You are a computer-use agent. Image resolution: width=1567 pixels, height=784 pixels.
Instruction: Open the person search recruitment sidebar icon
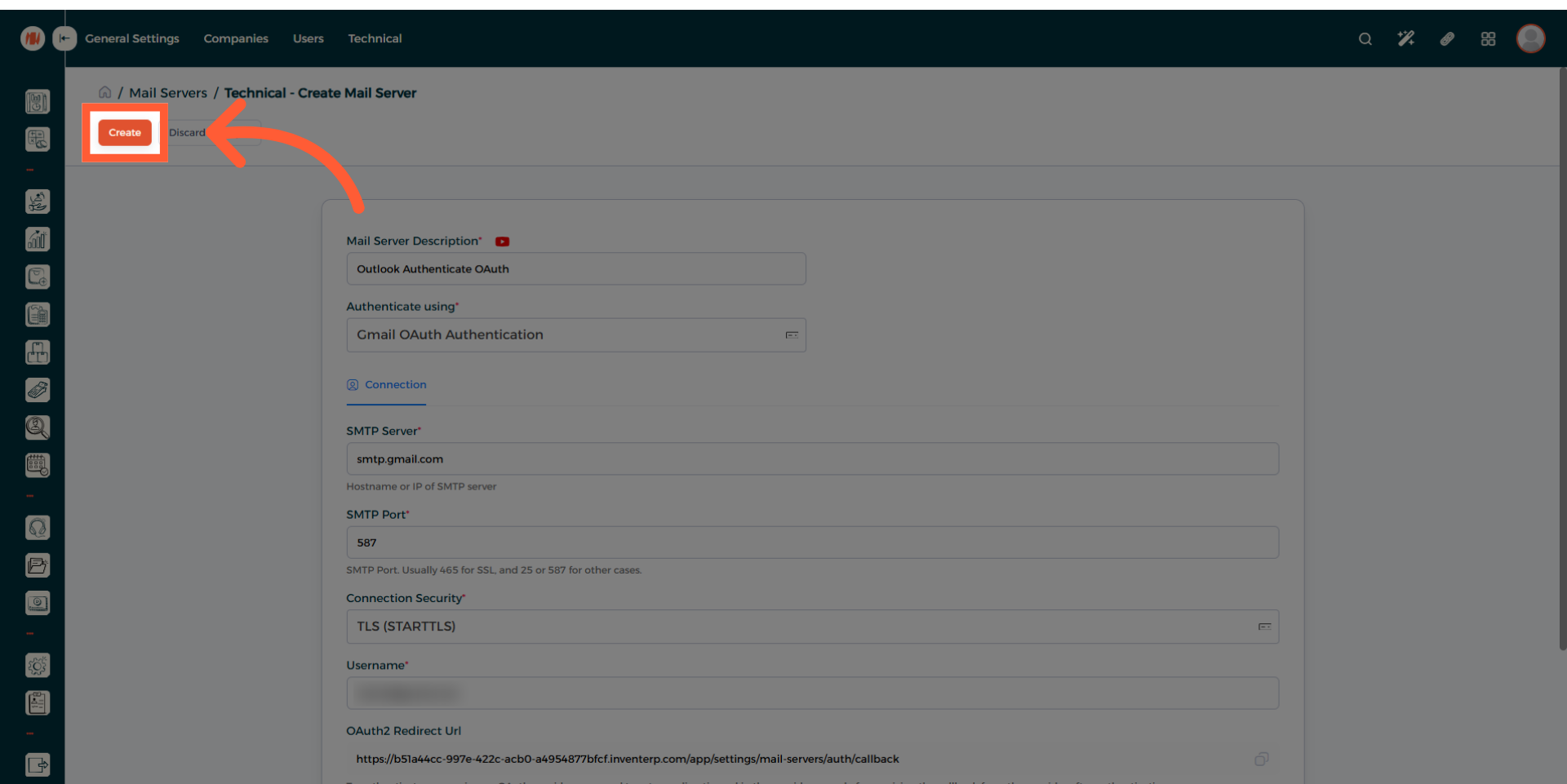click(x=38, y=427)
